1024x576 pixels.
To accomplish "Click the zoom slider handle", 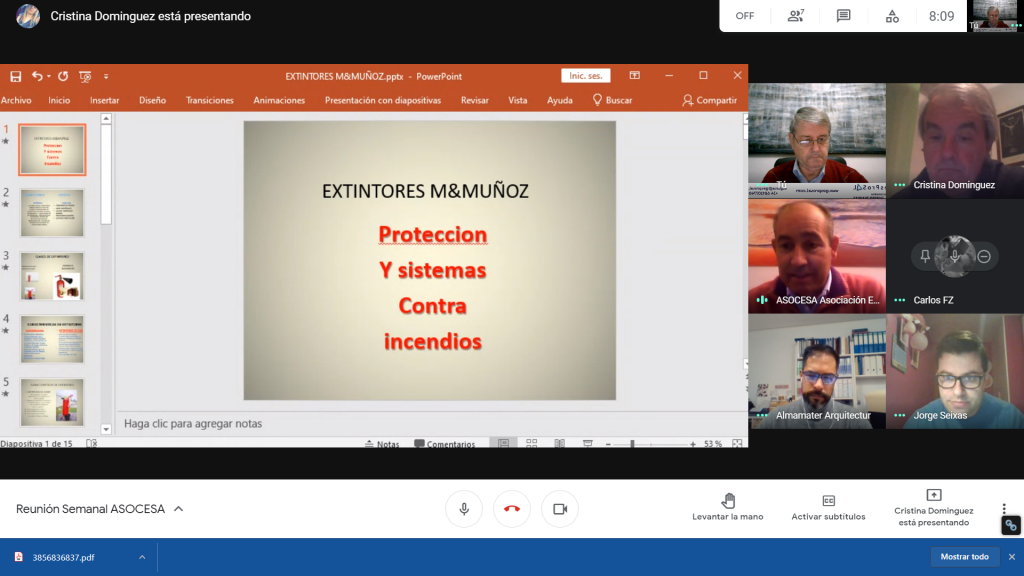I will 632,444.
